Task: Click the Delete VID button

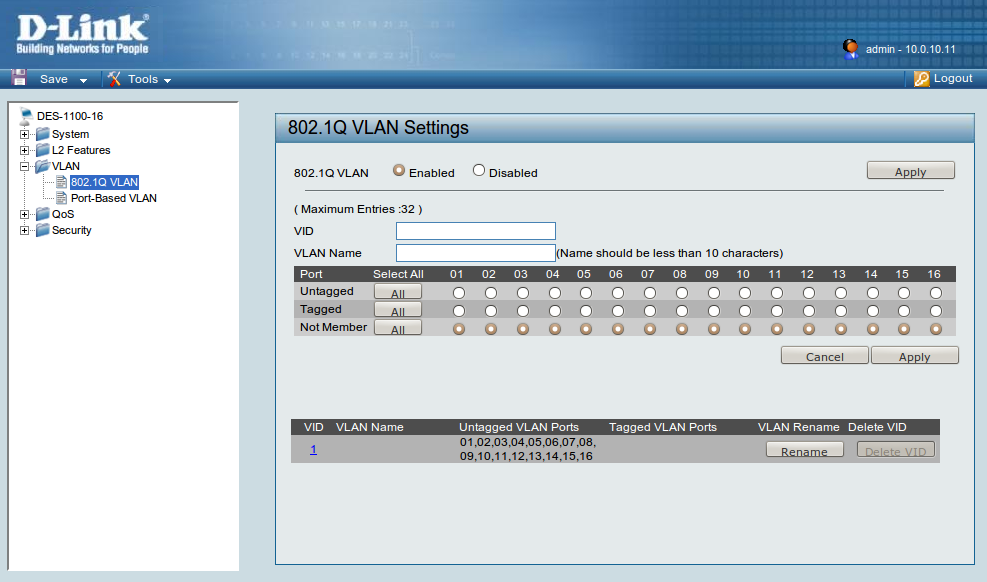Action: (x=896, y=450)
